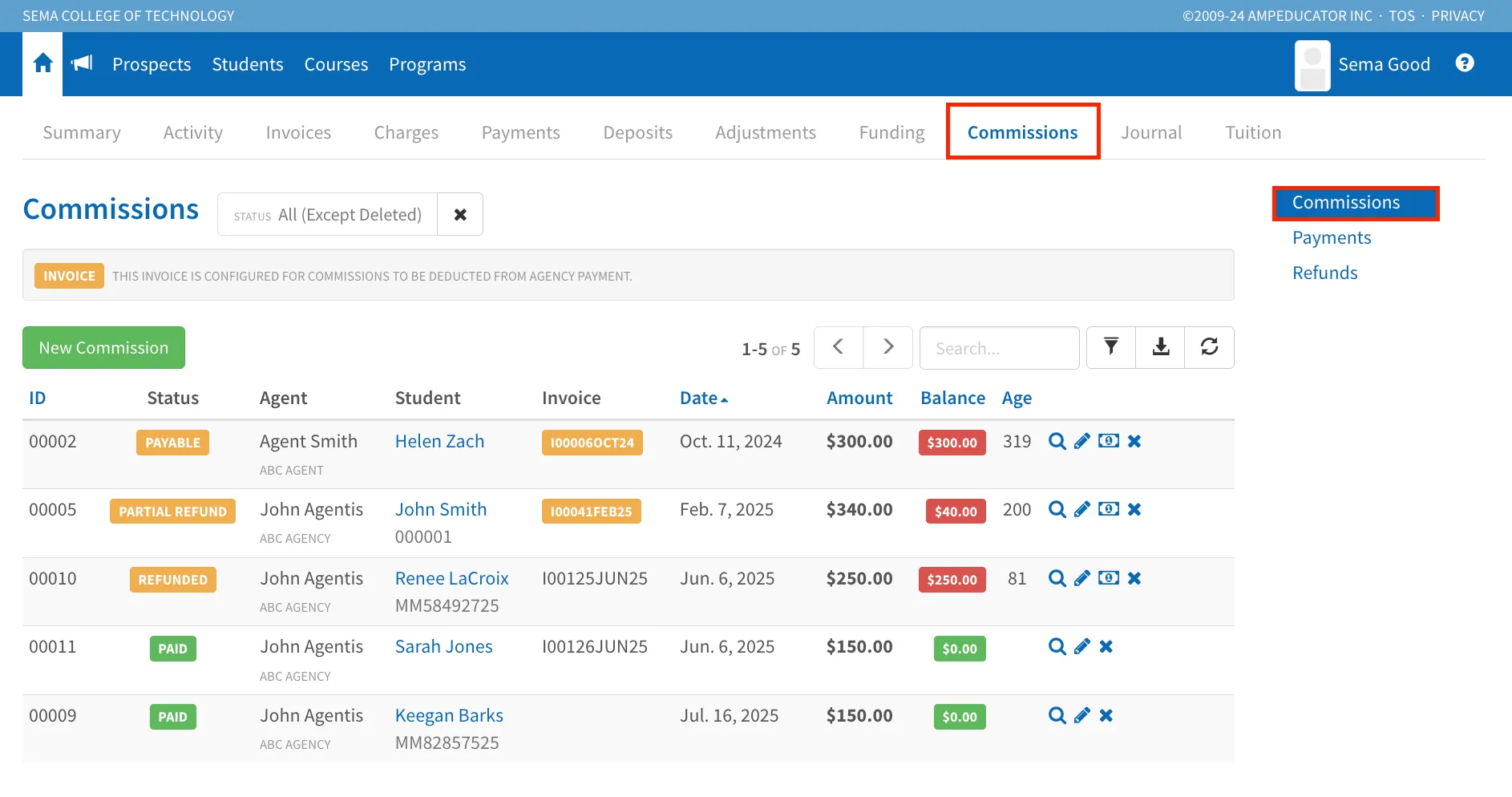1512x797 pixels.
Task: Delete commission 00011
Action: click(1106, 646)
